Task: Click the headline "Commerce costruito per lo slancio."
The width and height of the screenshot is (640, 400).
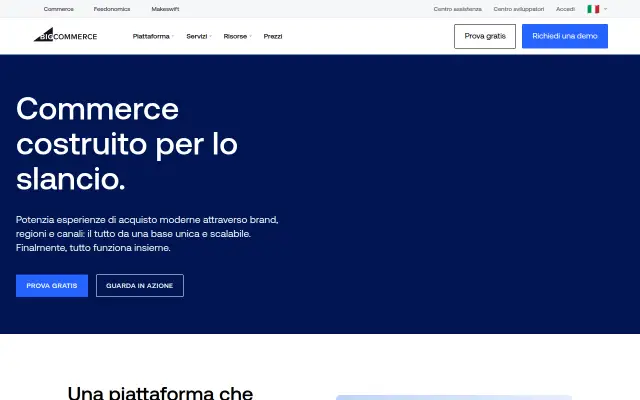Action: pos(127,144)
